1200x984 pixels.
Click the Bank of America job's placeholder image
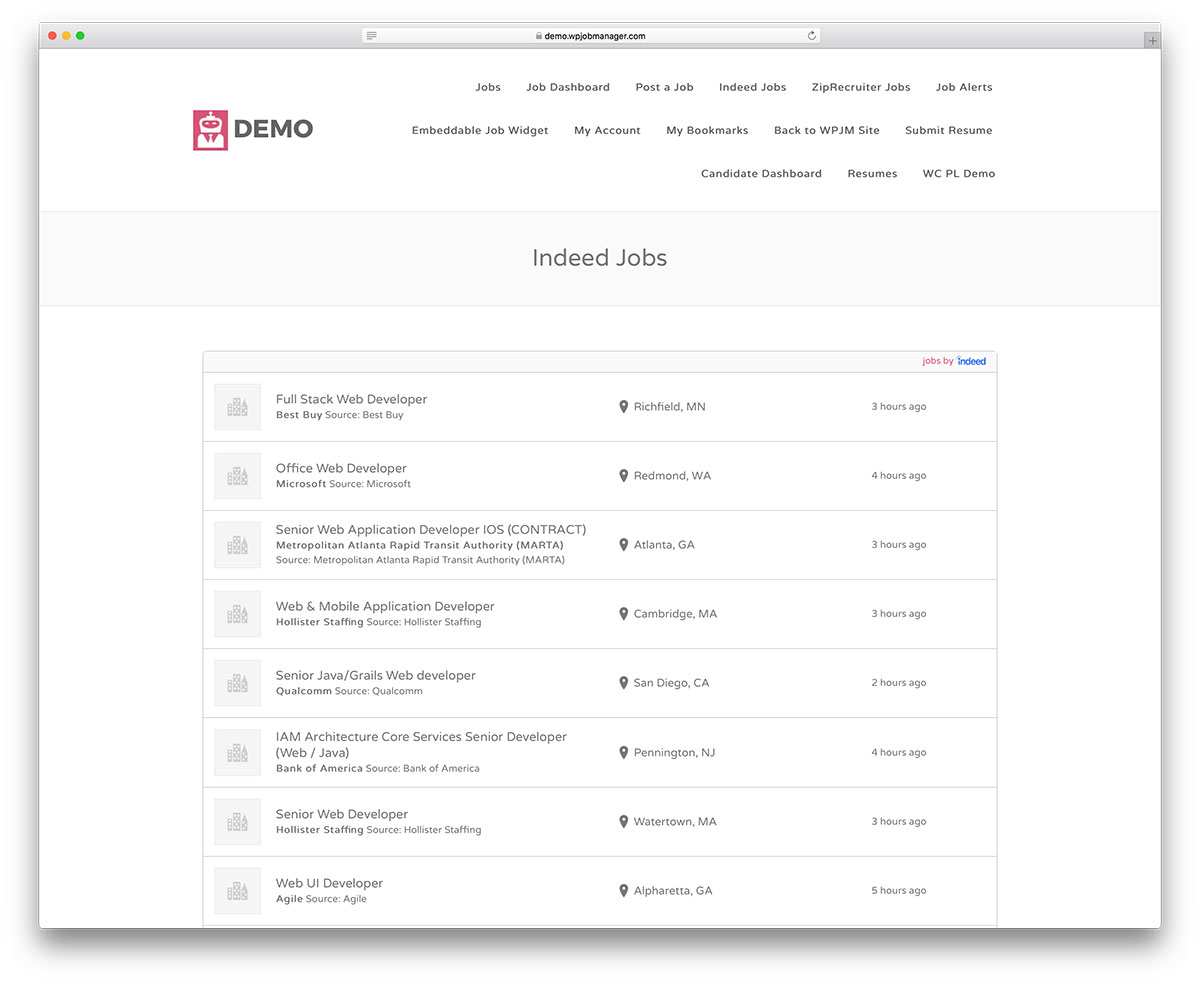[237, 752]
